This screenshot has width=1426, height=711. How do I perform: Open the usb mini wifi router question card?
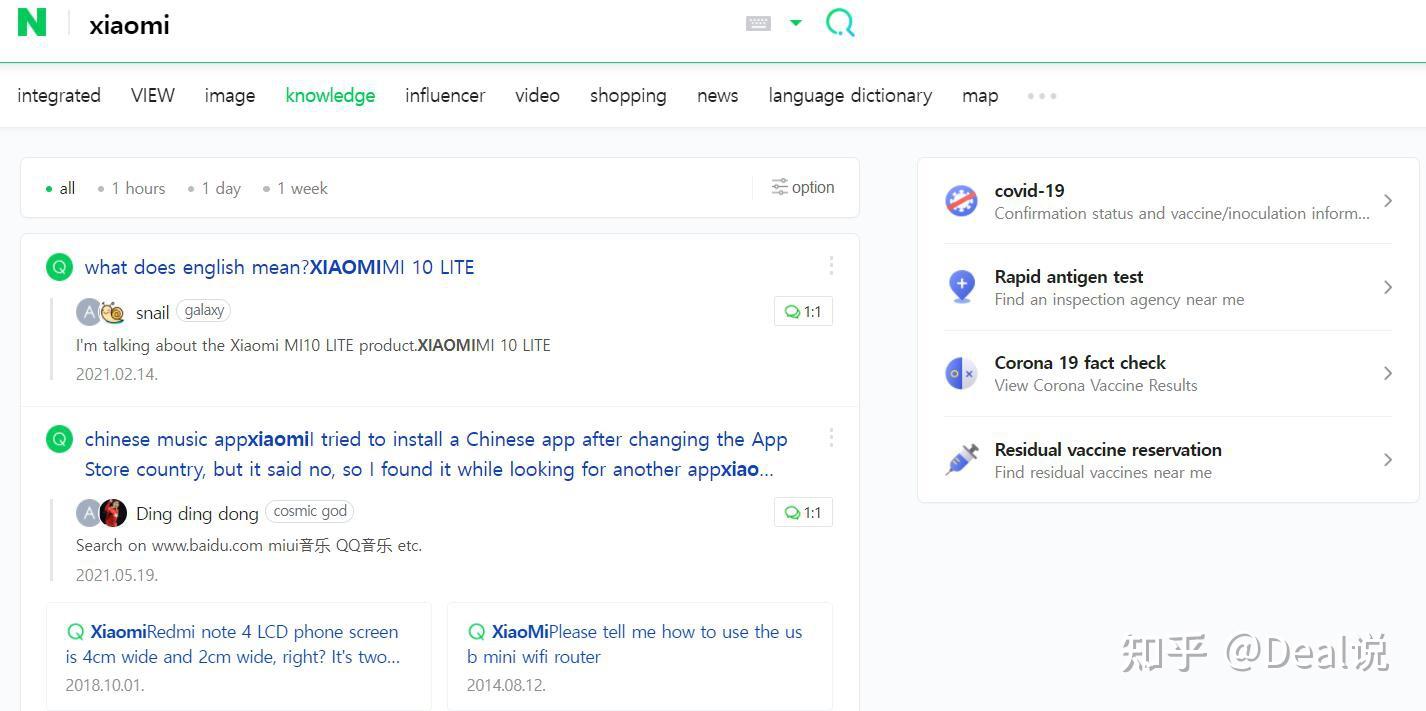[640, 657]
